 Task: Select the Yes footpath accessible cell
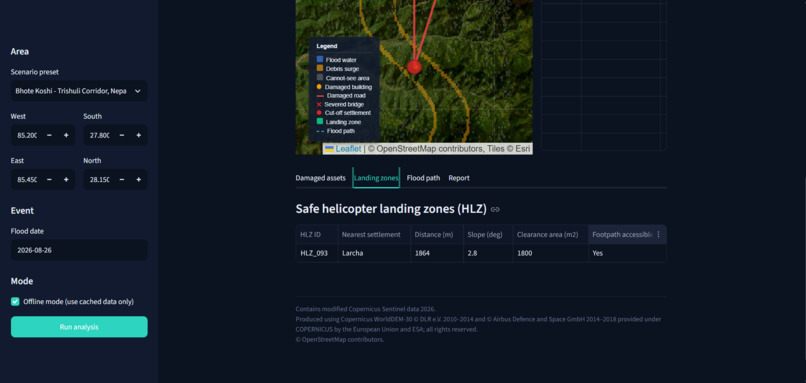point(627,253)
